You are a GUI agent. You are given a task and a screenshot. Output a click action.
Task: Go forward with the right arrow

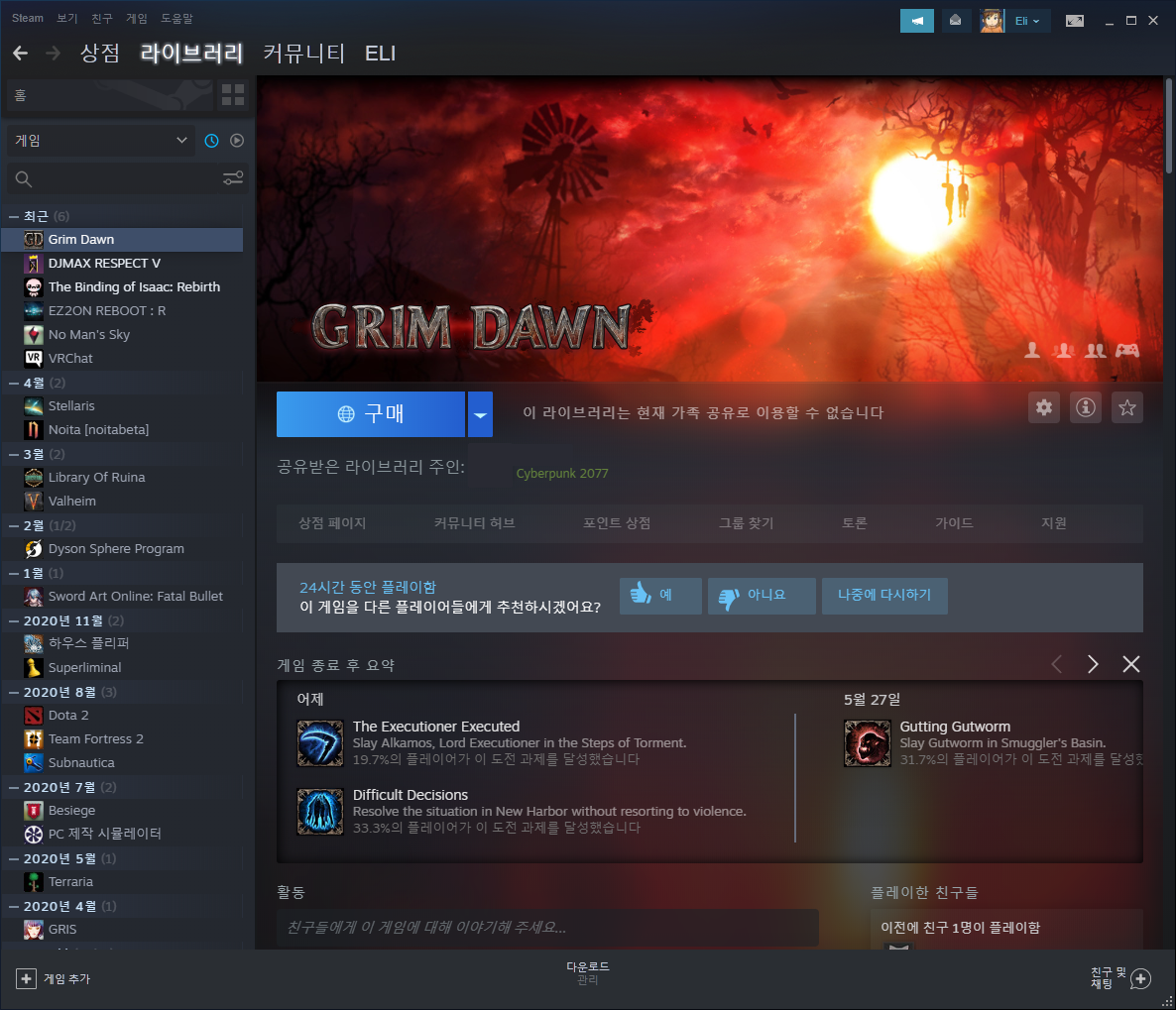coord(53,54)
